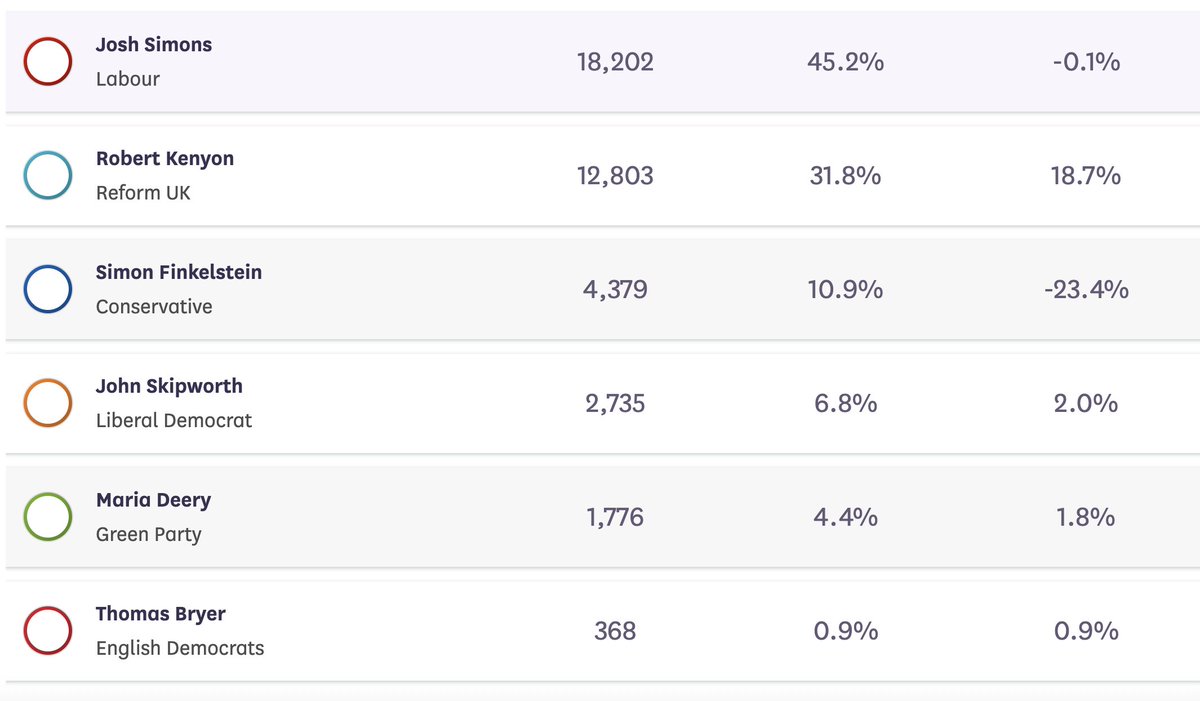Select candidate name Josh Simons
Screen dimensions: 1200x701
pyautogui.click(x=154, y=45)
